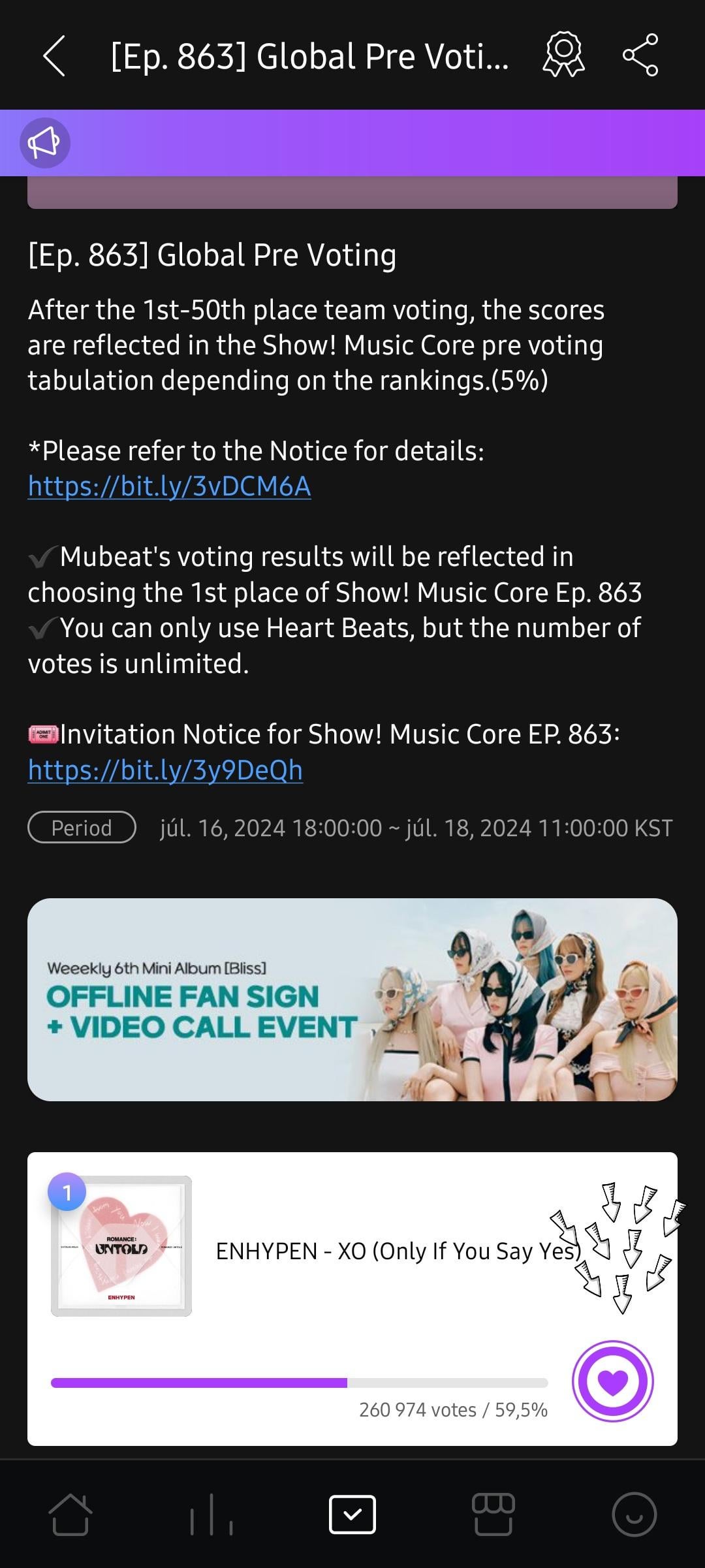Tap the Period label pill
This screenshot has height=1568, width=705.
tap(82, 828)
